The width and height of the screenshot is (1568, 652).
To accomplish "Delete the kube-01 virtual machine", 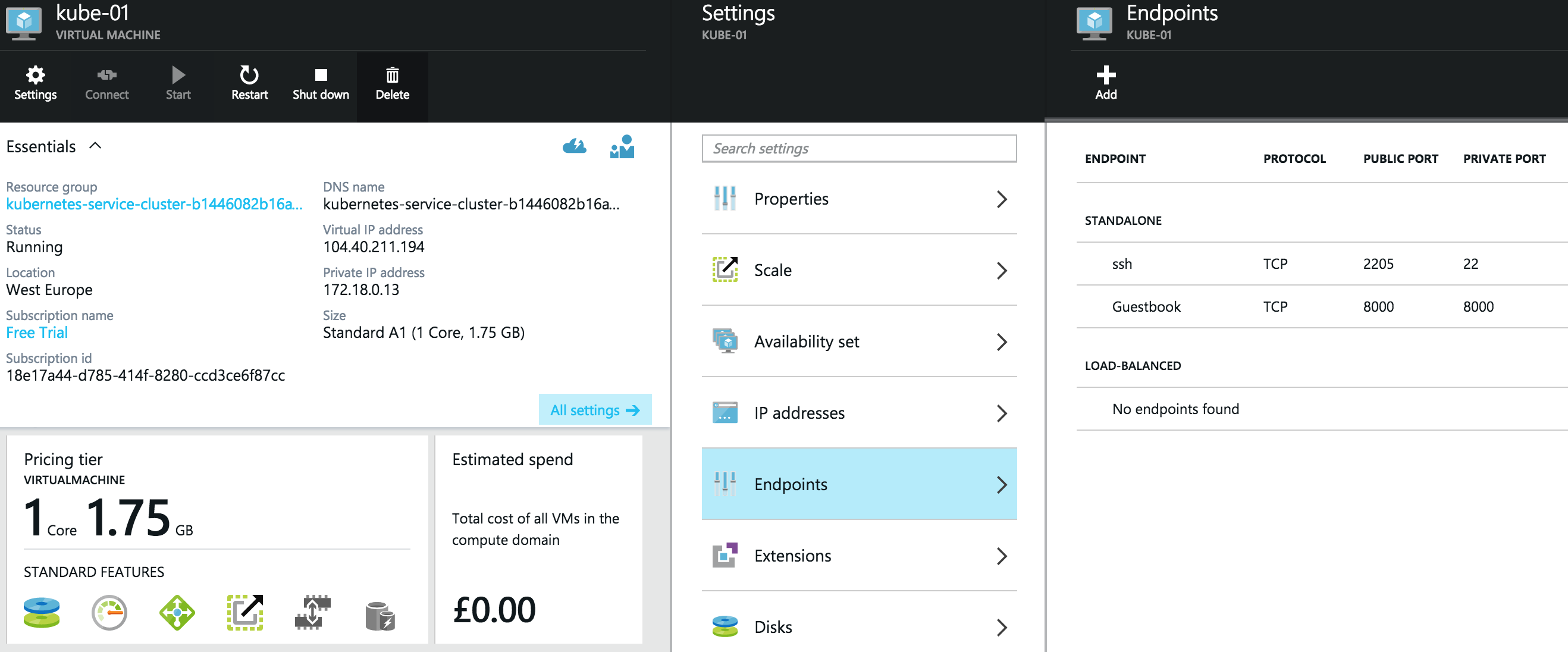I will (x=393, y=83).
